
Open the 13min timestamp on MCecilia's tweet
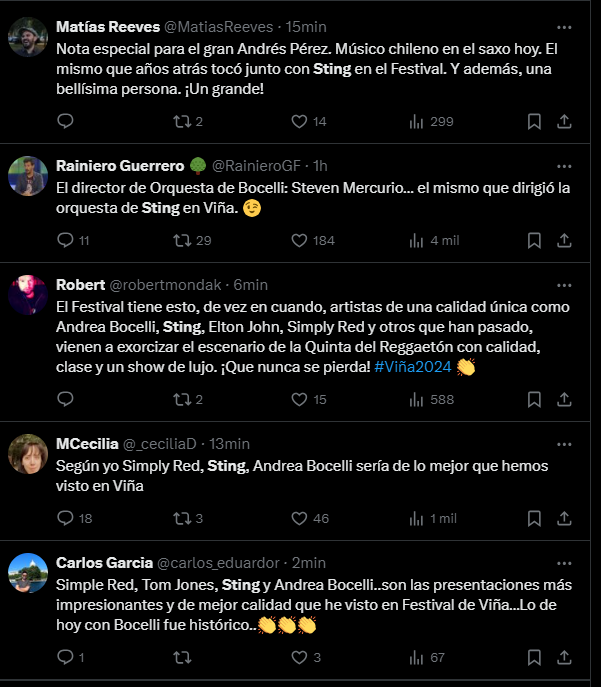click(x=229, y=444)
